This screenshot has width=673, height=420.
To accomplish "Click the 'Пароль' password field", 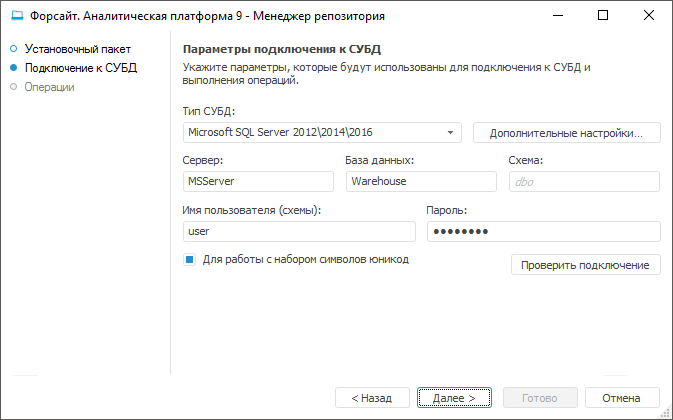I will pyautogui.click(x=543, y=231).
